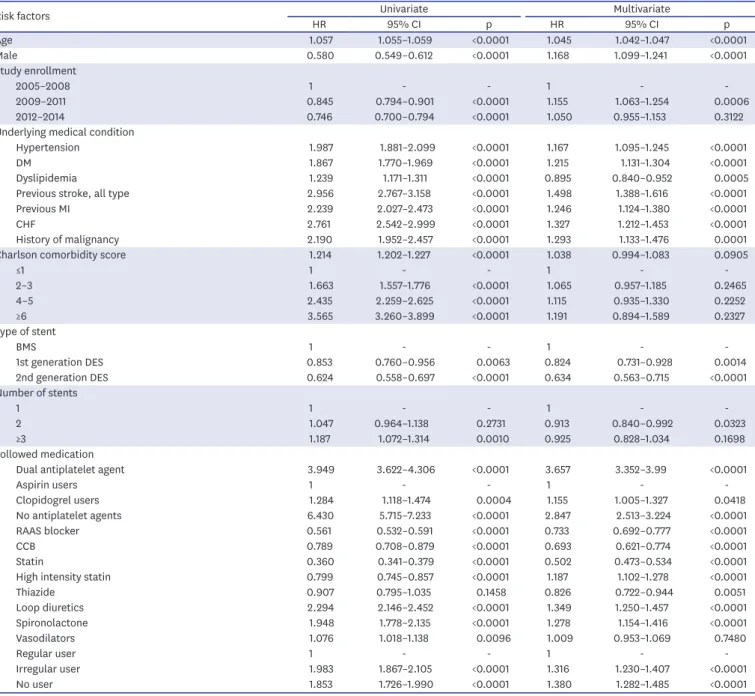Click univariate HR value '0.580' for male
This screenshot has height=696, width=755.
(x=320, y=56)
